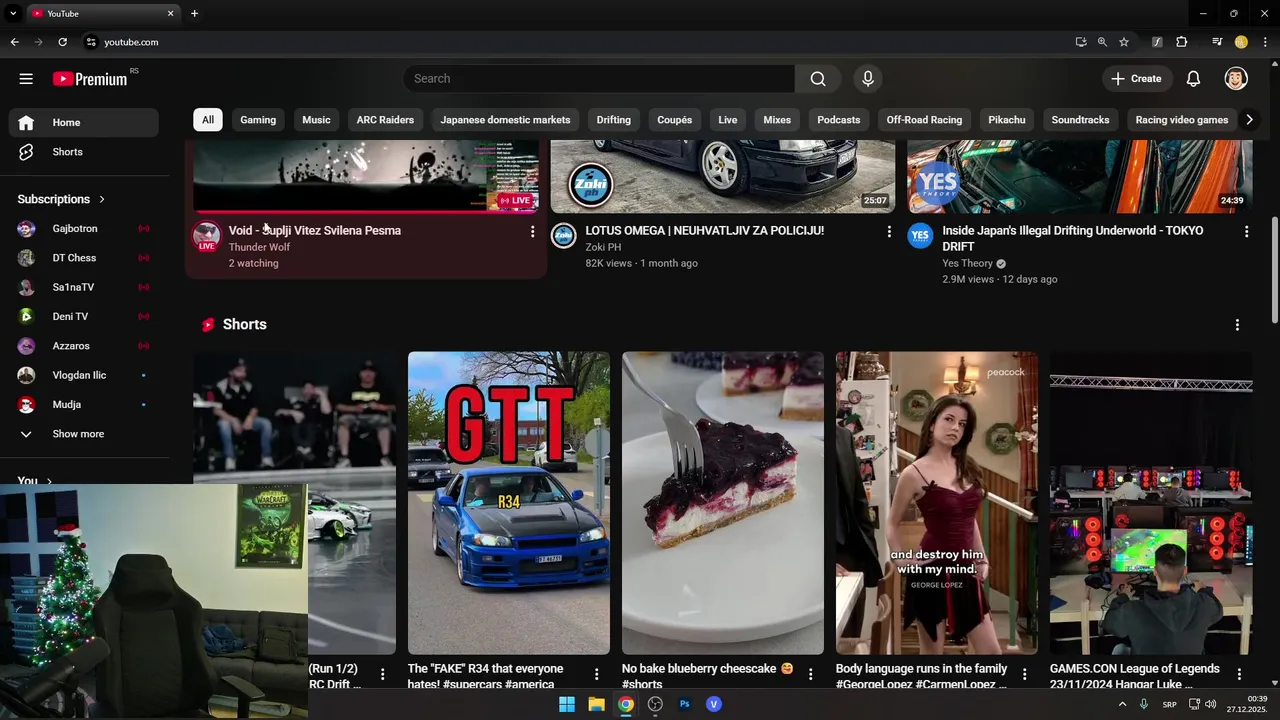This screenshot has width=1280, height=720.
Task: Select the Live filter chip
Action: coord(728,120)
